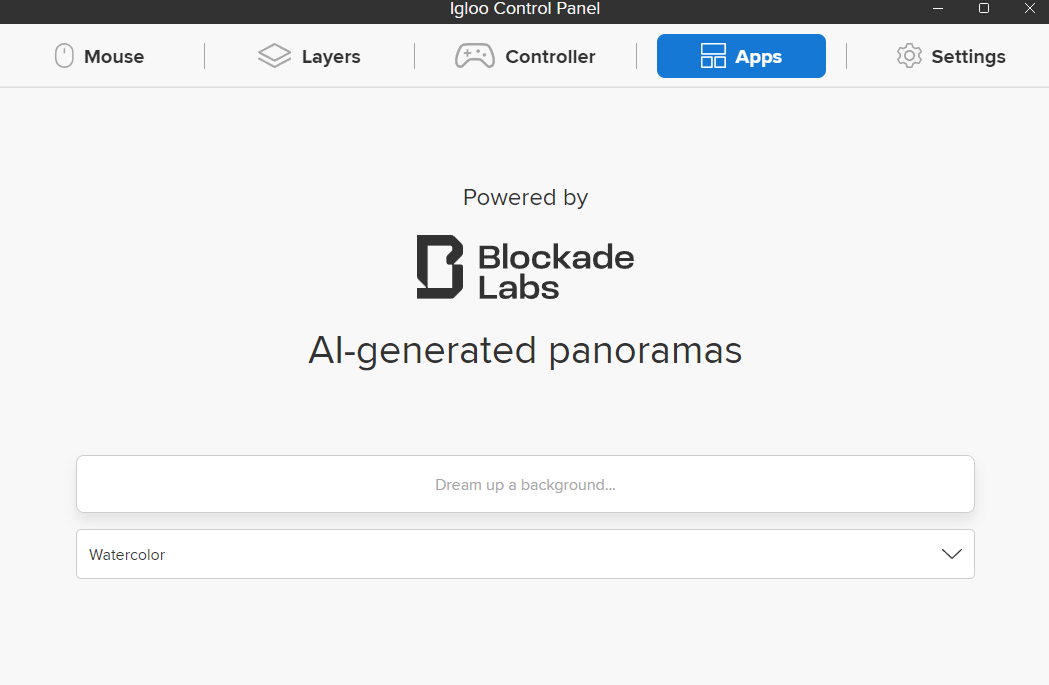Viewport: 1049px width, 685px height.
Task: Click the gamepad controller icon
Action: tap(474, 56)
